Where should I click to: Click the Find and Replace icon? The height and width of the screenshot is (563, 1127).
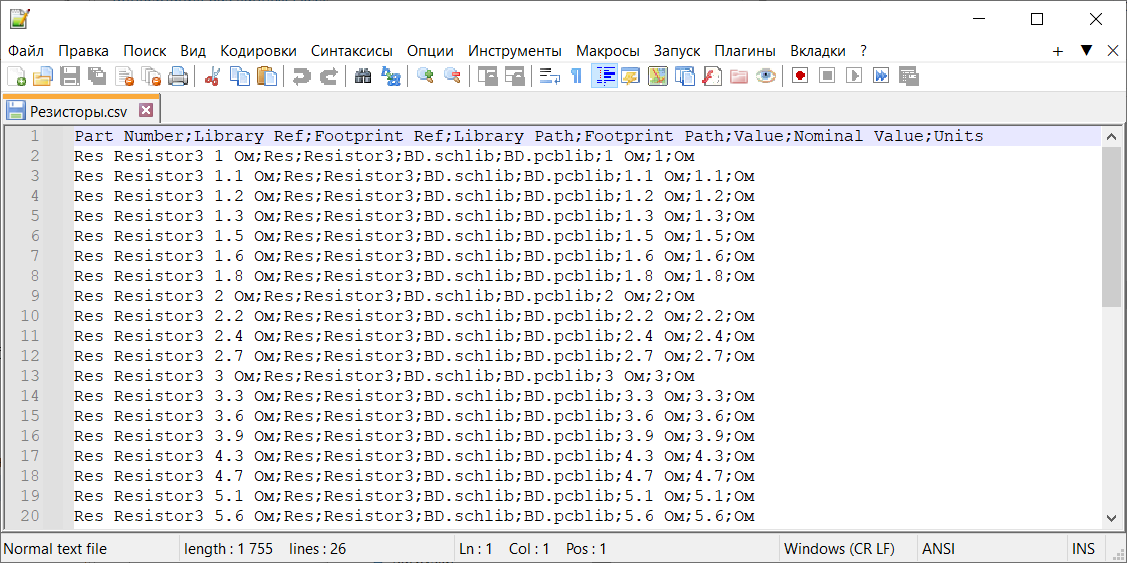click(x=391, y=76)
